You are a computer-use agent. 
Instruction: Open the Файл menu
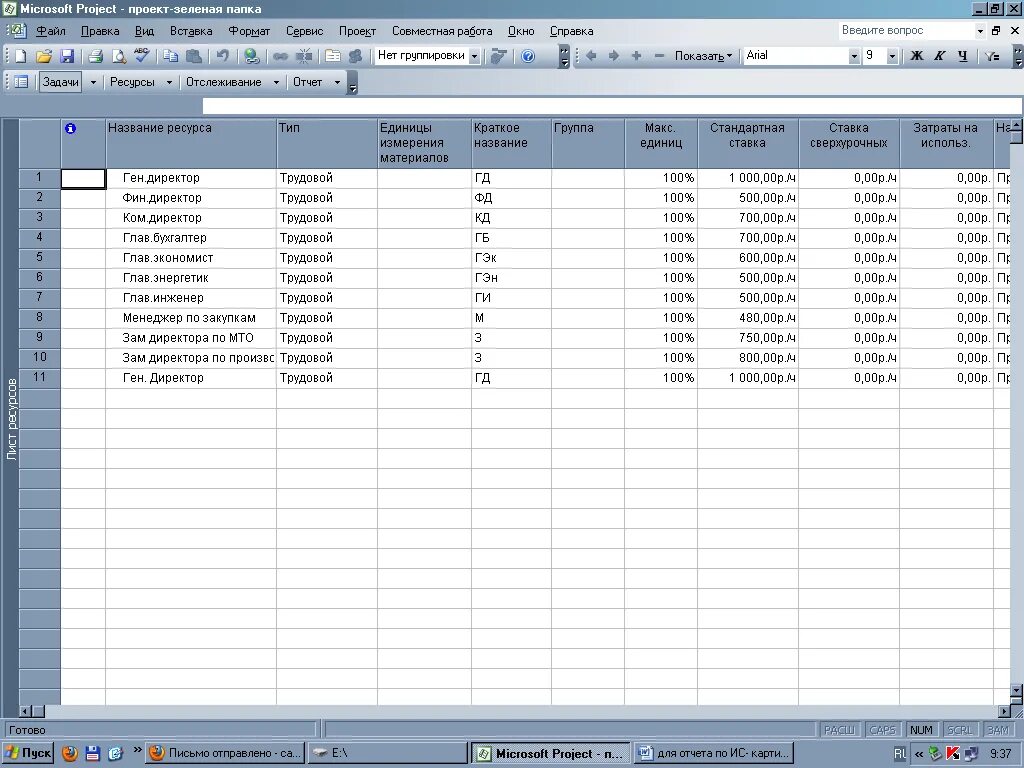(x=50, y=31)
